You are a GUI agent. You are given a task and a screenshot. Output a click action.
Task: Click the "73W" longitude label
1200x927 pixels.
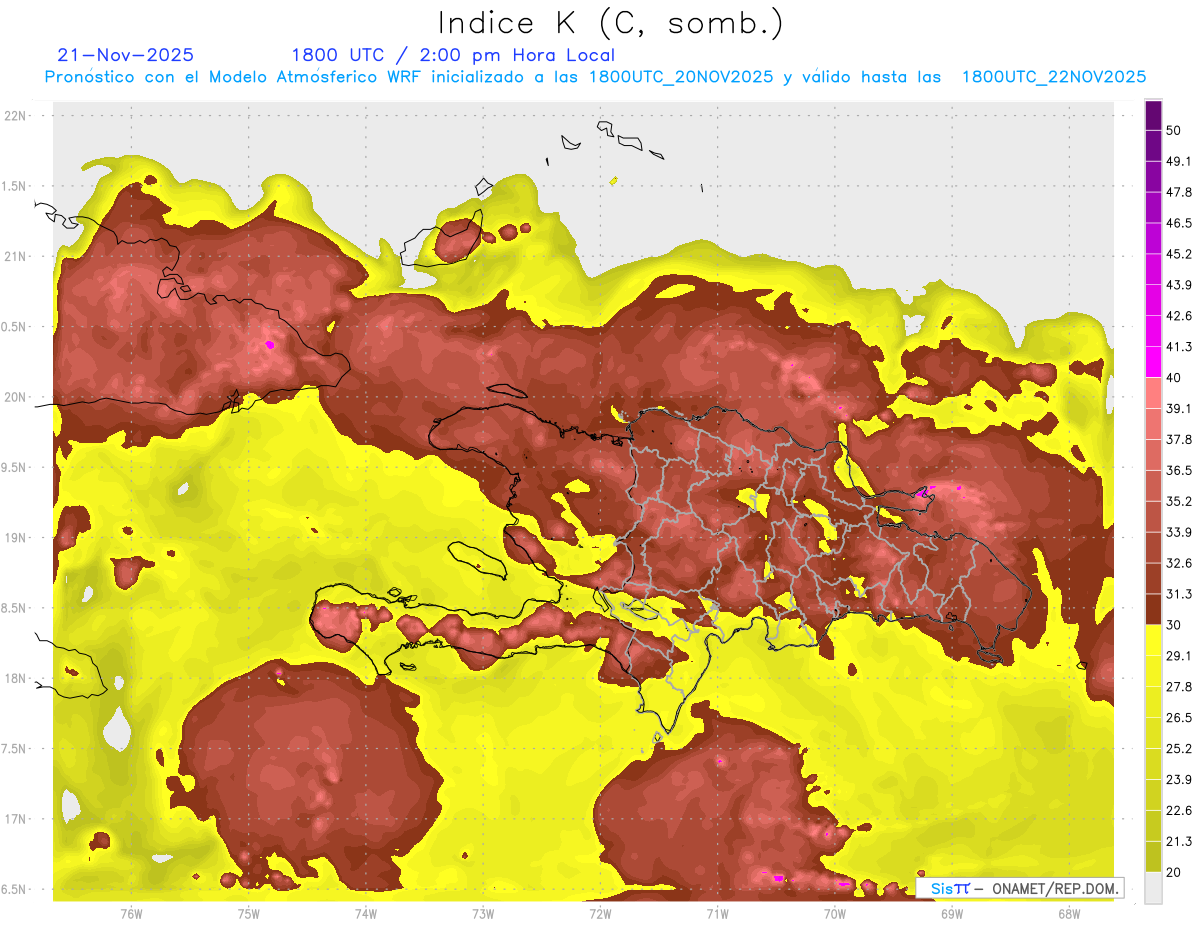point(483,914)
